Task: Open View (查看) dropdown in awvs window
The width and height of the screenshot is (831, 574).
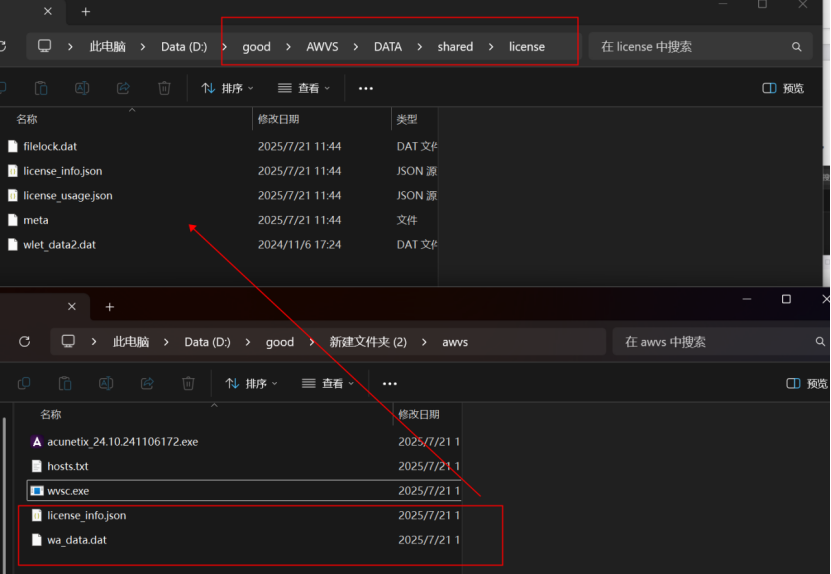Action: 328,383
